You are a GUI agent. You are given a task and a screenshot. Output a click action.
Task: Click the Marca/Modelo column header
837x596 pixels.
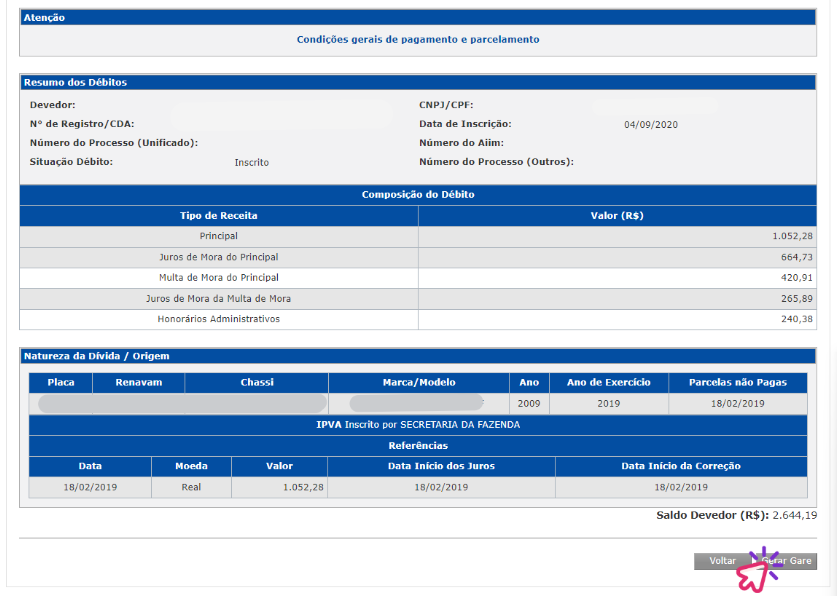click(419, 383)
